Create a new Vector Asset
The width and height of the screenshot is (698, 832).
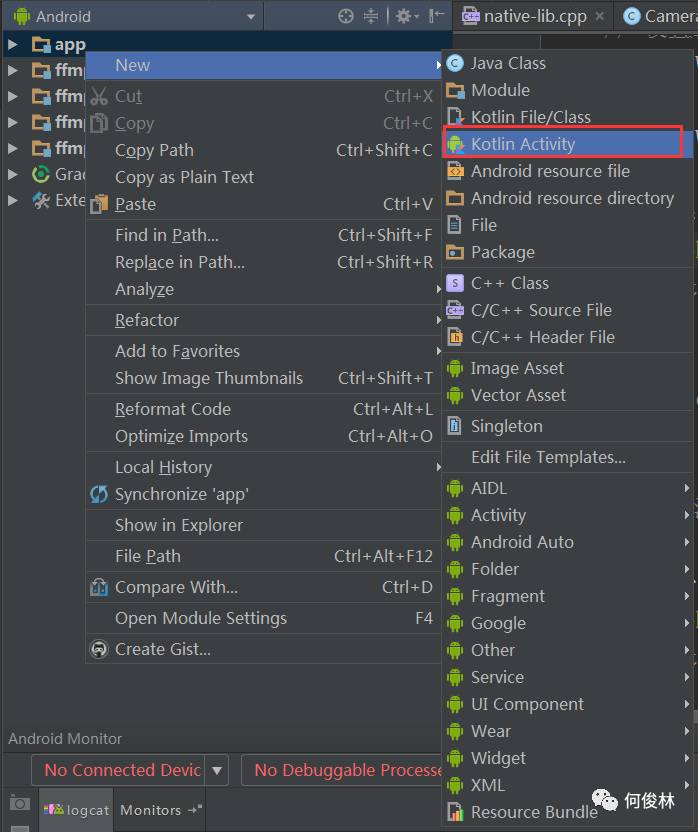(567, 395)
